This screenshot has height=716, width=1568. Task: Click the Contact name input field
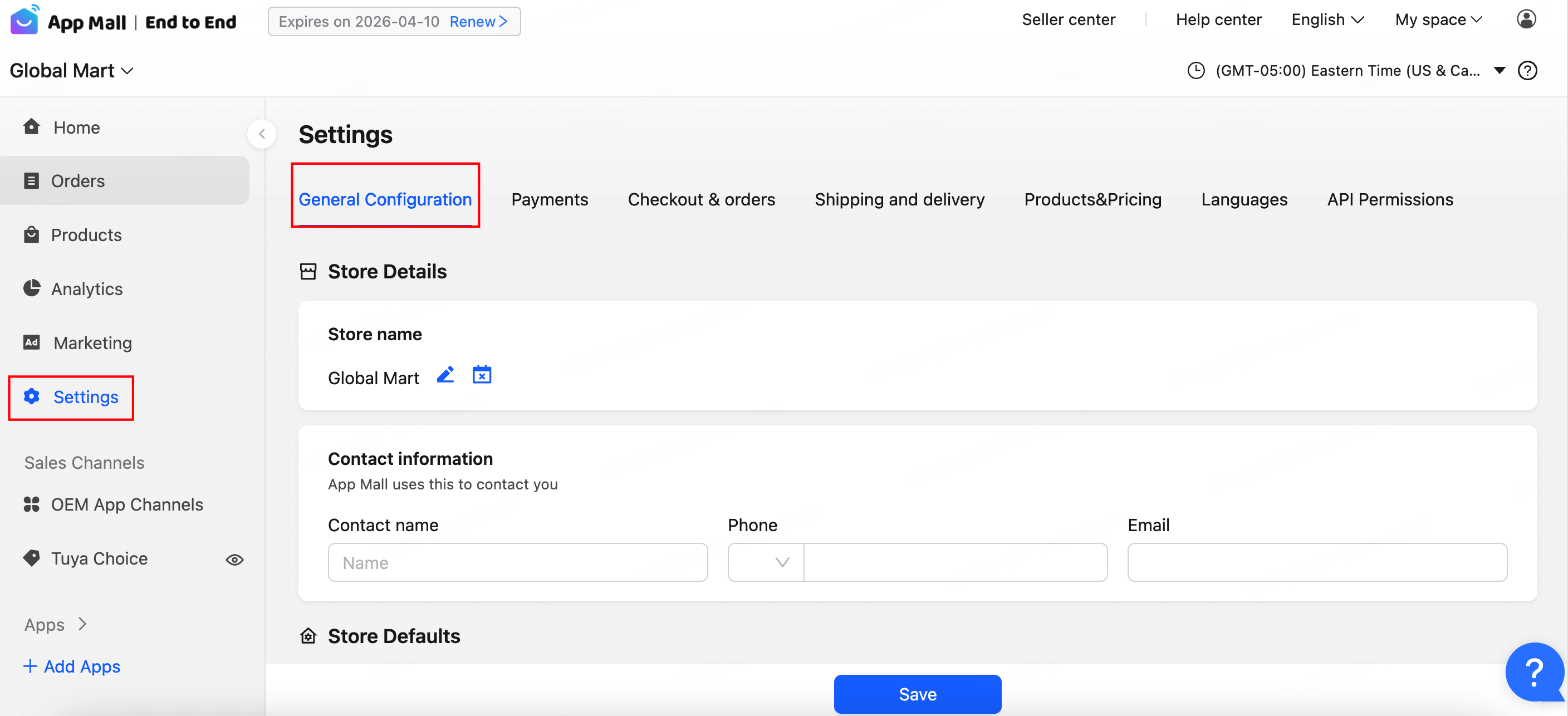pyautogui.click(x=517, y=562)
